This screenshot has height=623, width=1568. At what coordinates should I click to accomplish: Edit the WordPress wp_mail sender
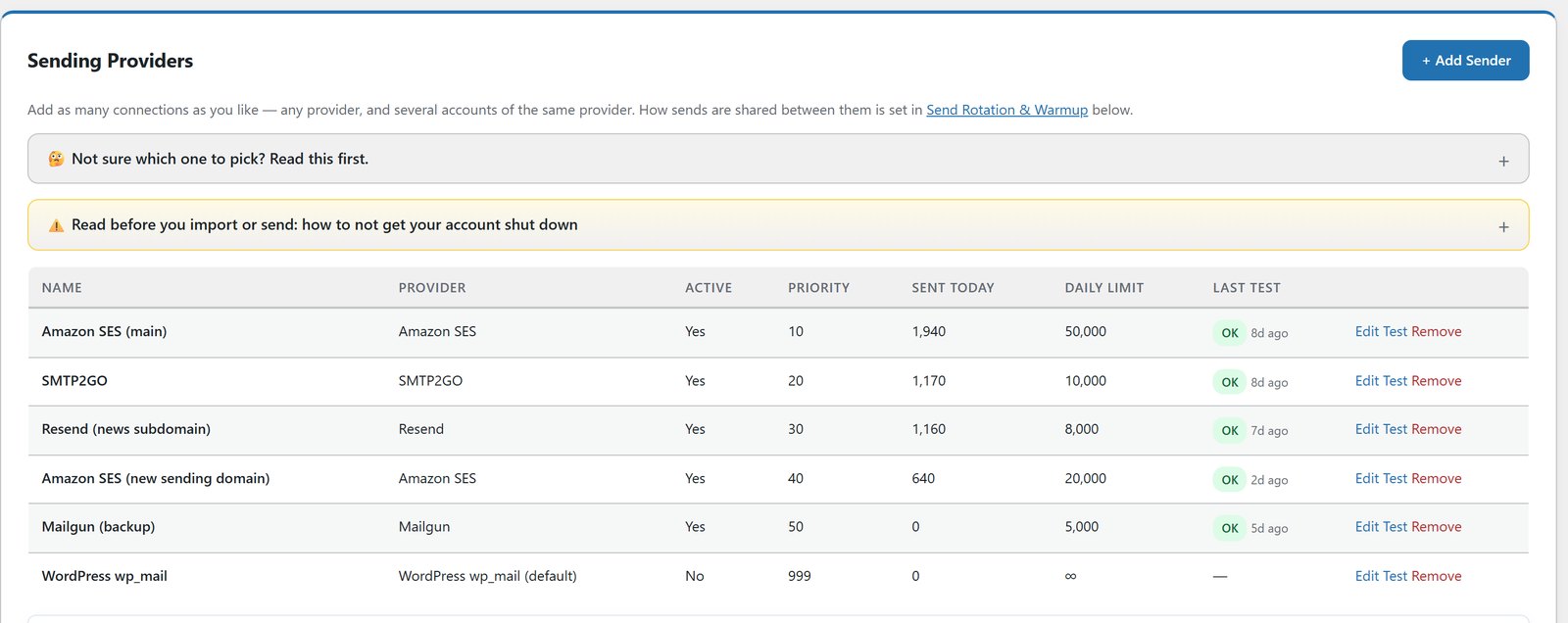(x=1366, y=576)
